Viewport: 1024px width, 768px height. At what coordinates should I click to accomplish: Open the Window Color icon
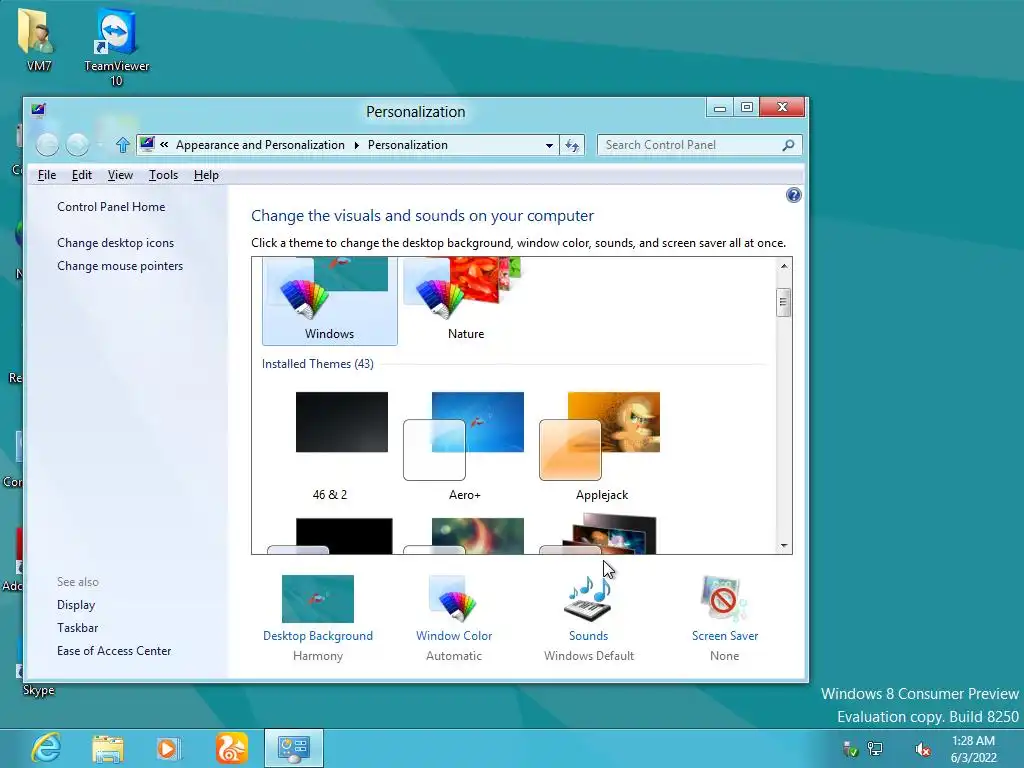pos(453,598)
